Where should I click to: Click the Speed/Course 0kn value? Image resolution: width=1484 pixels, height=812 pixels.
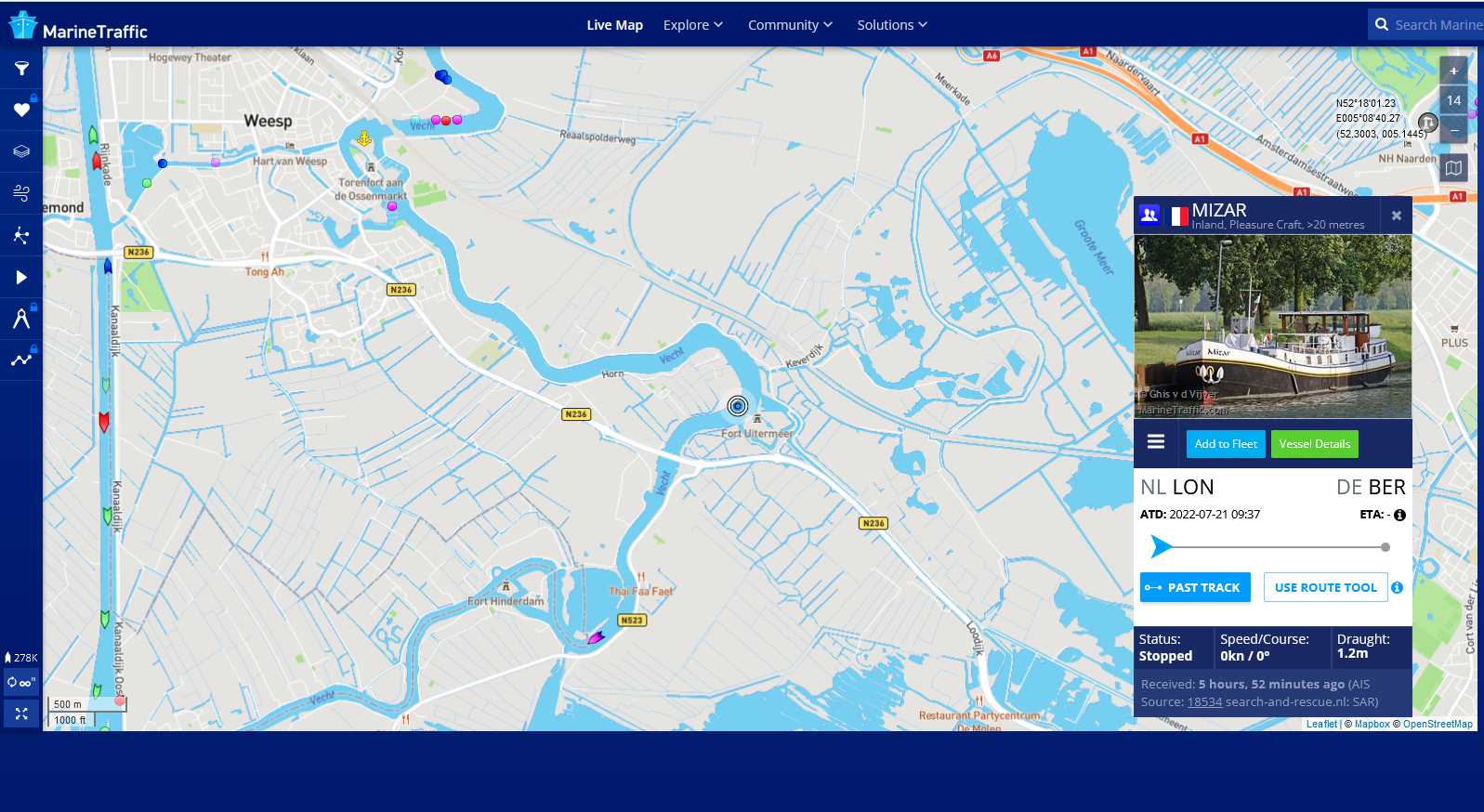[x=1245, y=656]
